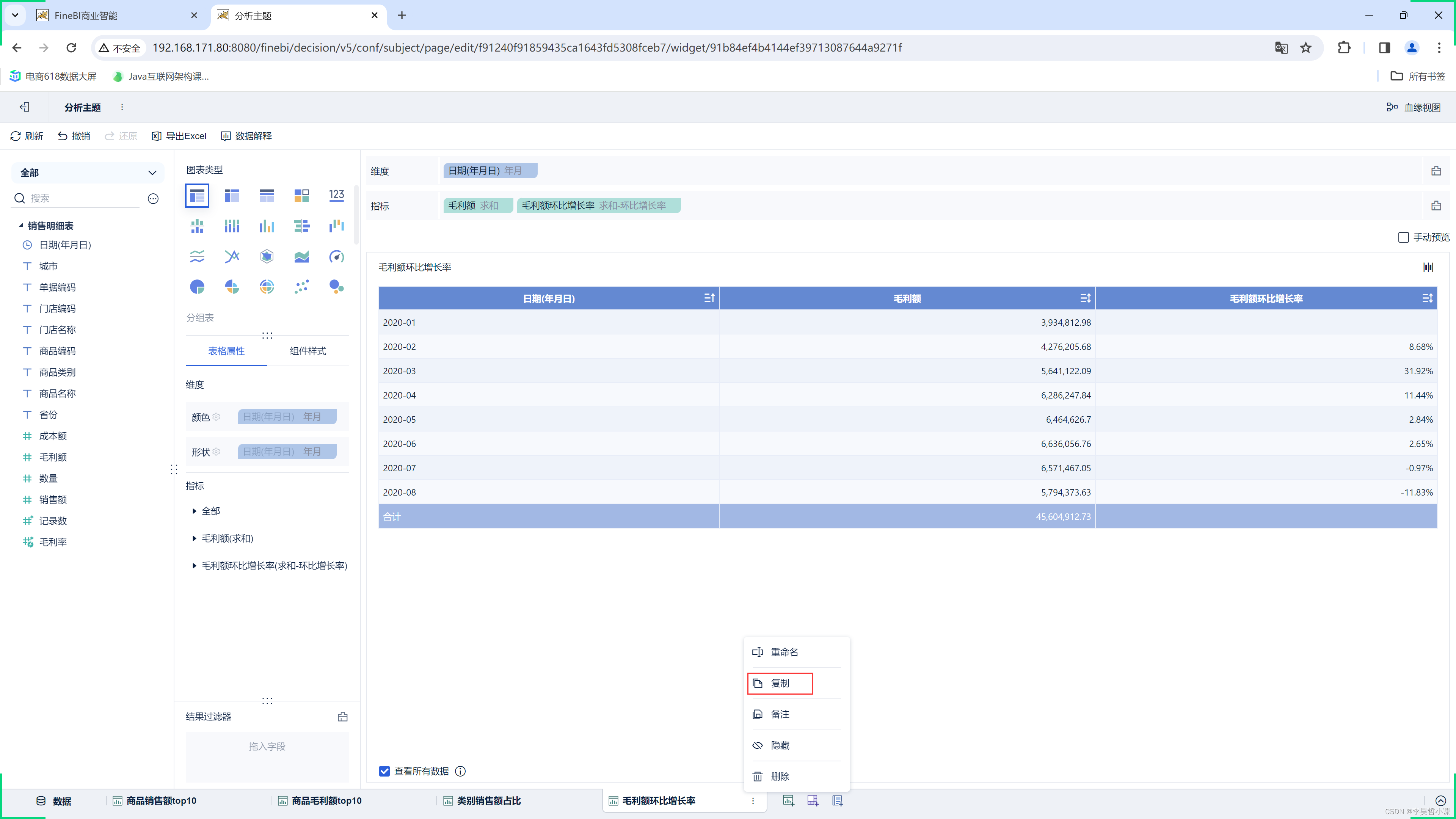
Task: Pick the gauge dashboard chart icon
Action: coord(337,257)
